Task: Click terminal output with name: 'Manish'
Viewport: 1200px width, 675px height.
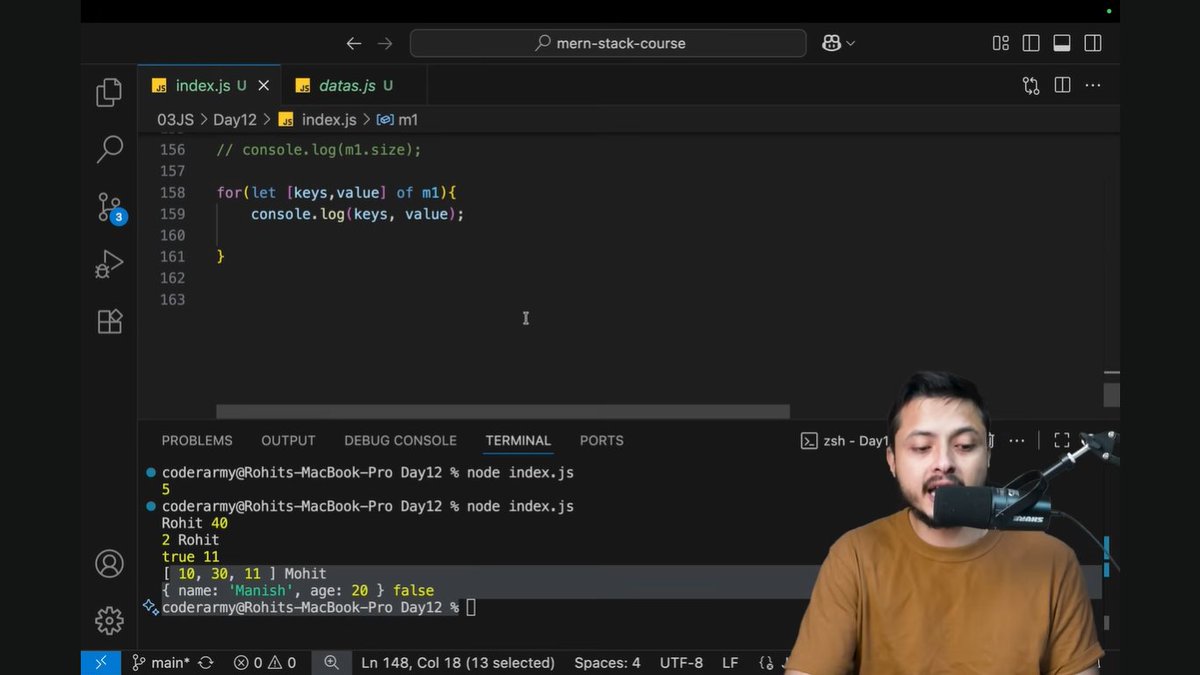Action: pyautogui.click(x=298, y=591)
